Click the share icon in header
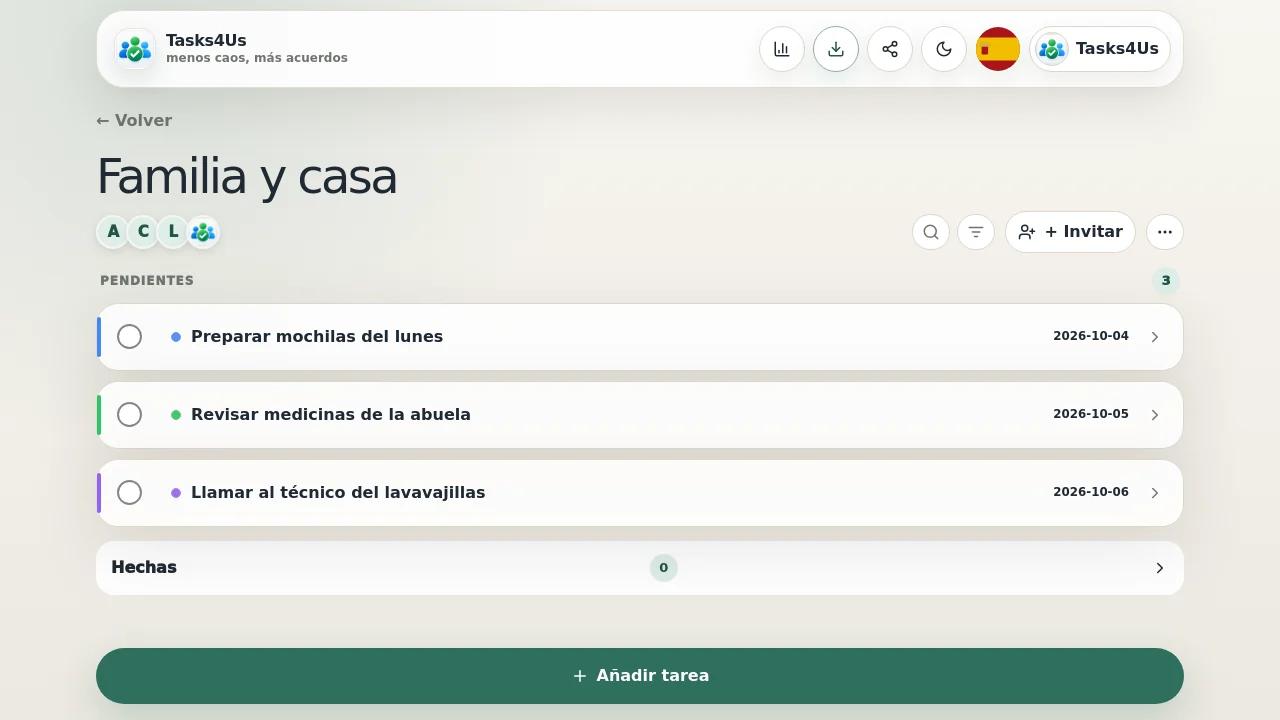 pos(890,49)
